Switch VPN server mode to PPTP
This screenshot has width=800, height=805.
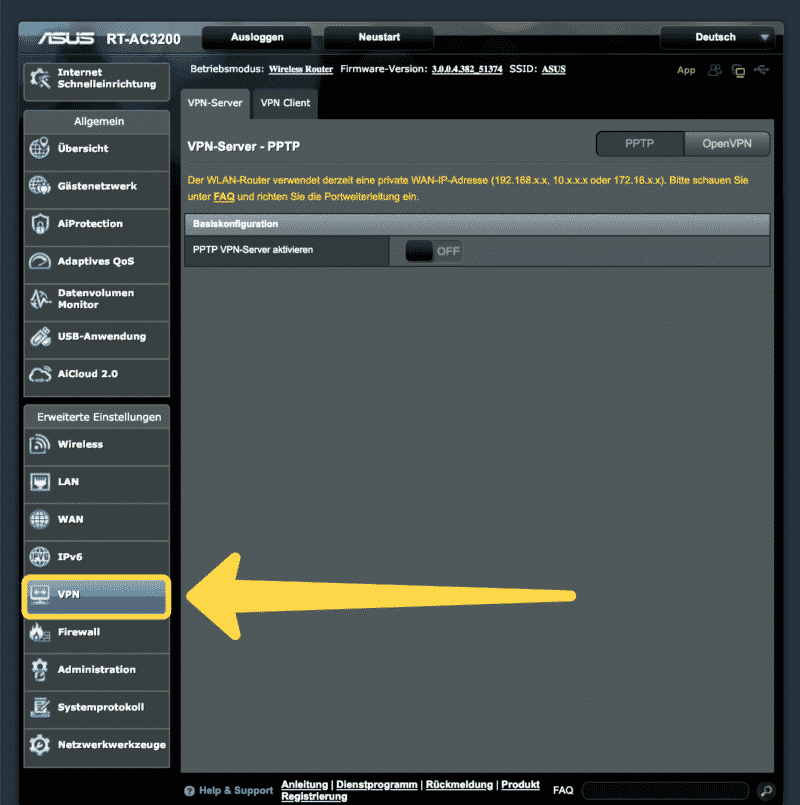pos(640,144)
